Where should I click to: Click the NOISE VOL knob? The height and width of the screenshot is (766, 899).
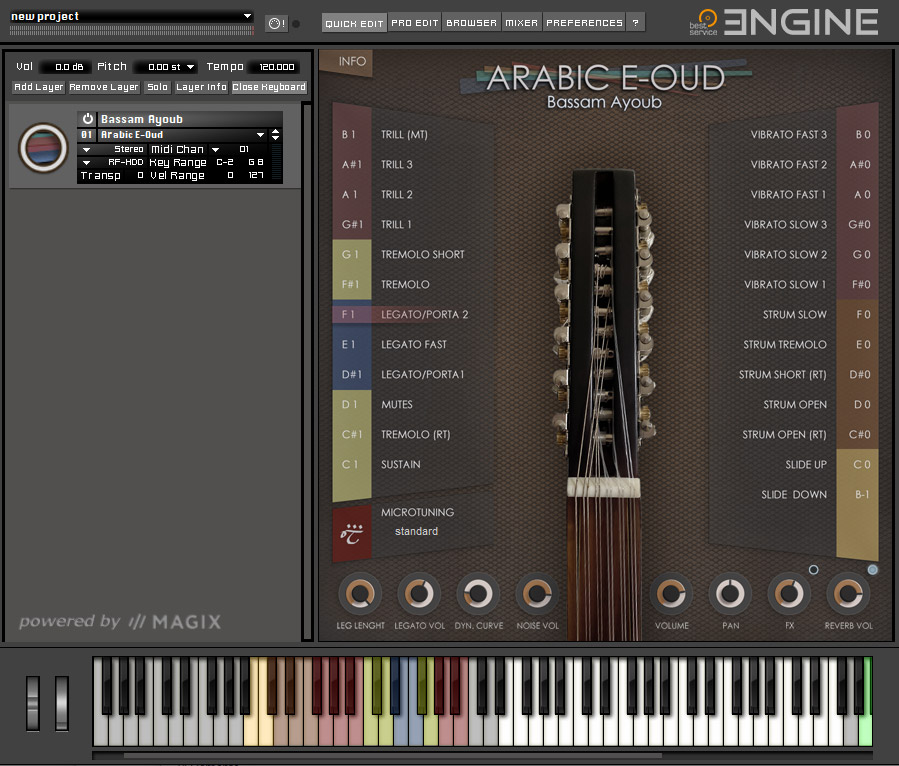click(x=537, y=594)
